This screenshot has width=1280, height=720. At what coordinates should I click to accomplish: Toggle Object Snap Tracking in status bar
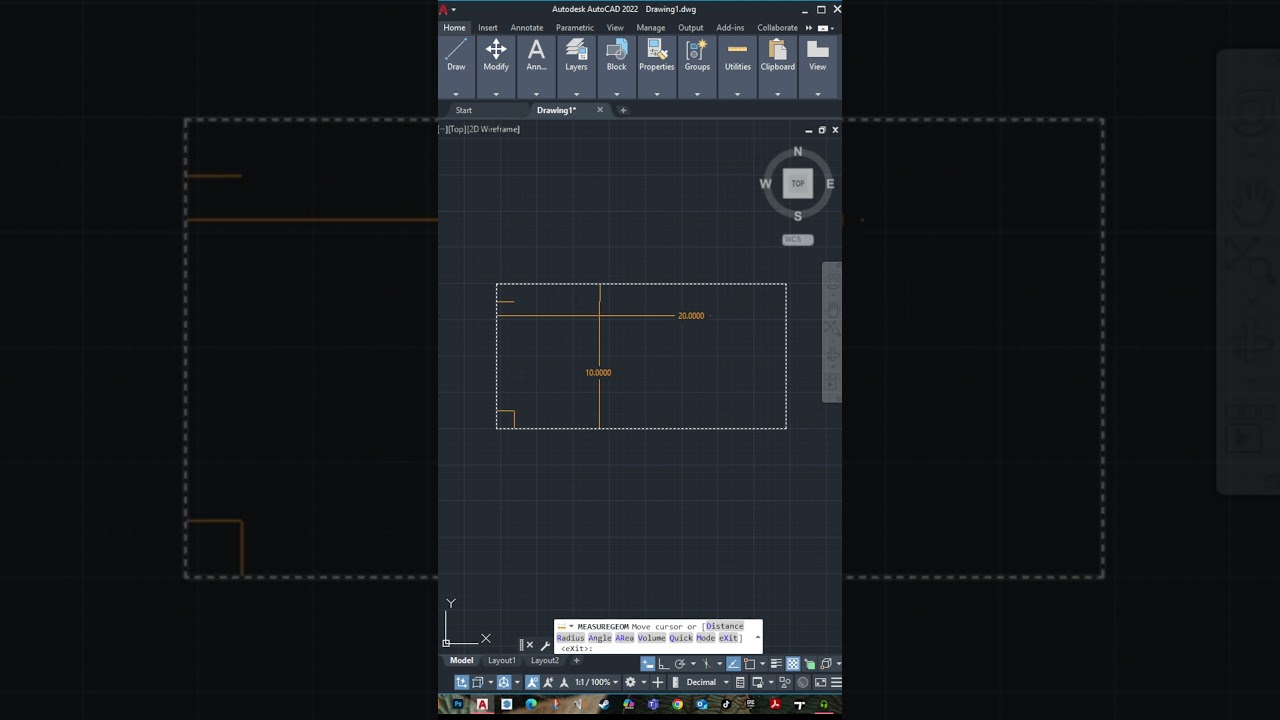(733, 664)
